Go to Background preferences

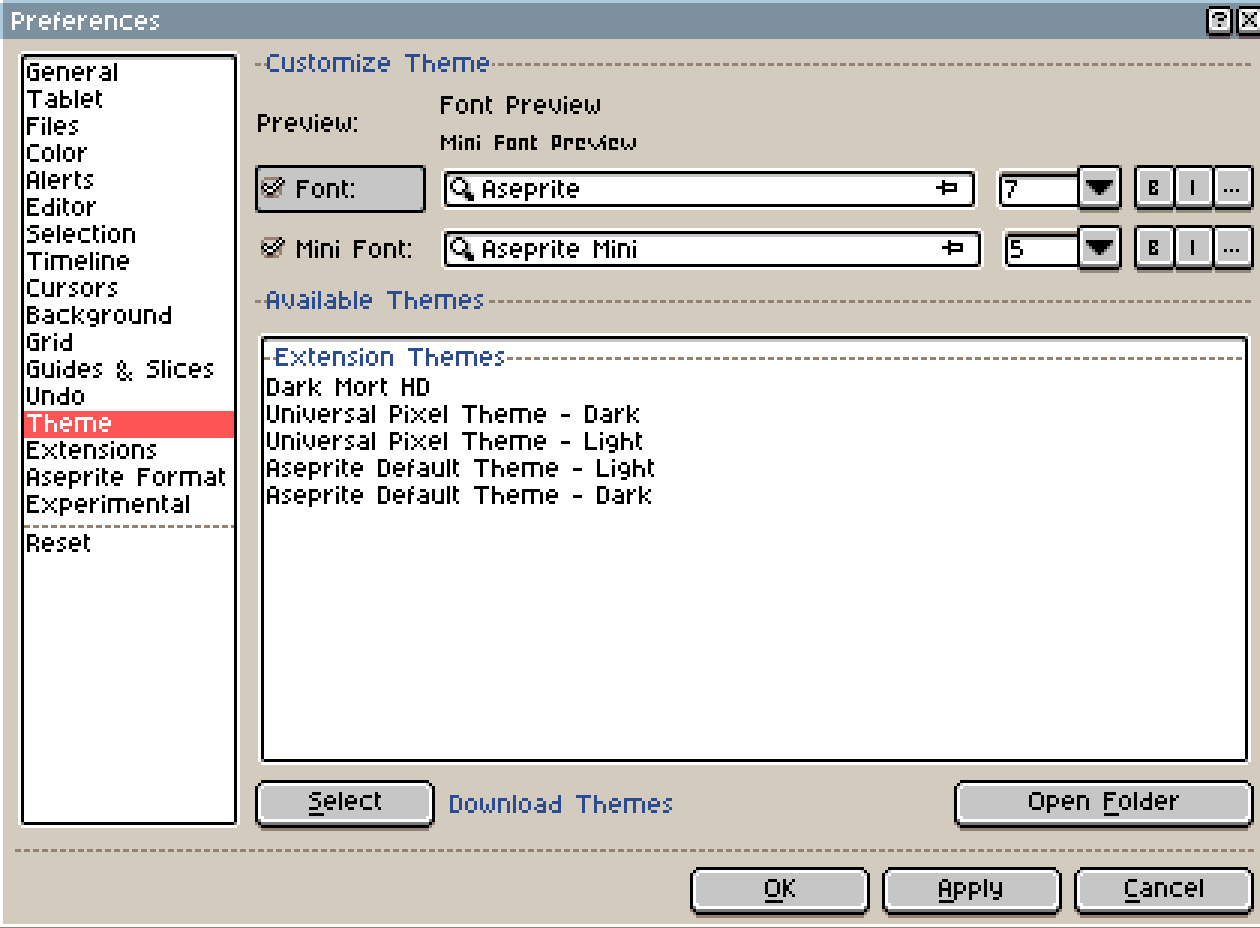tap(129, 315)
